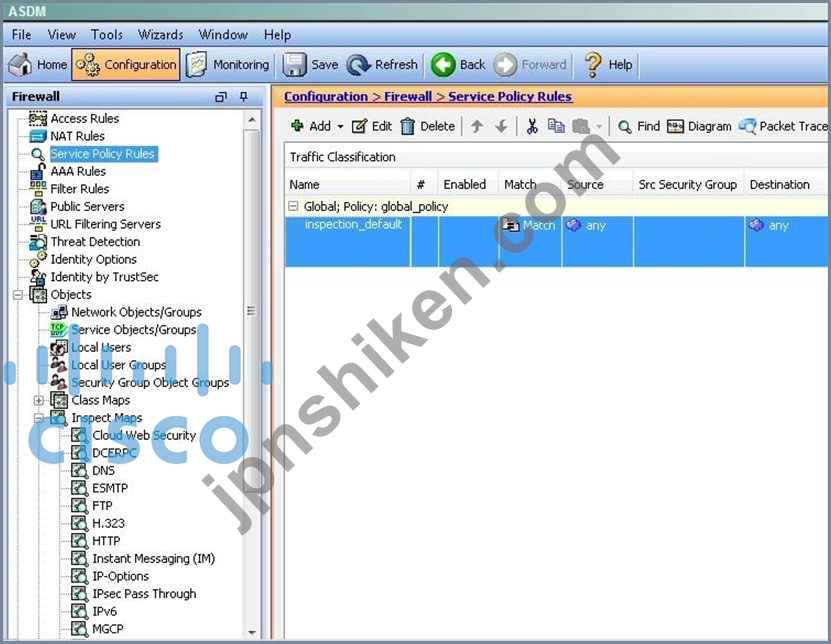Open Local Users

pyautogui.click(x=101, y=347)
